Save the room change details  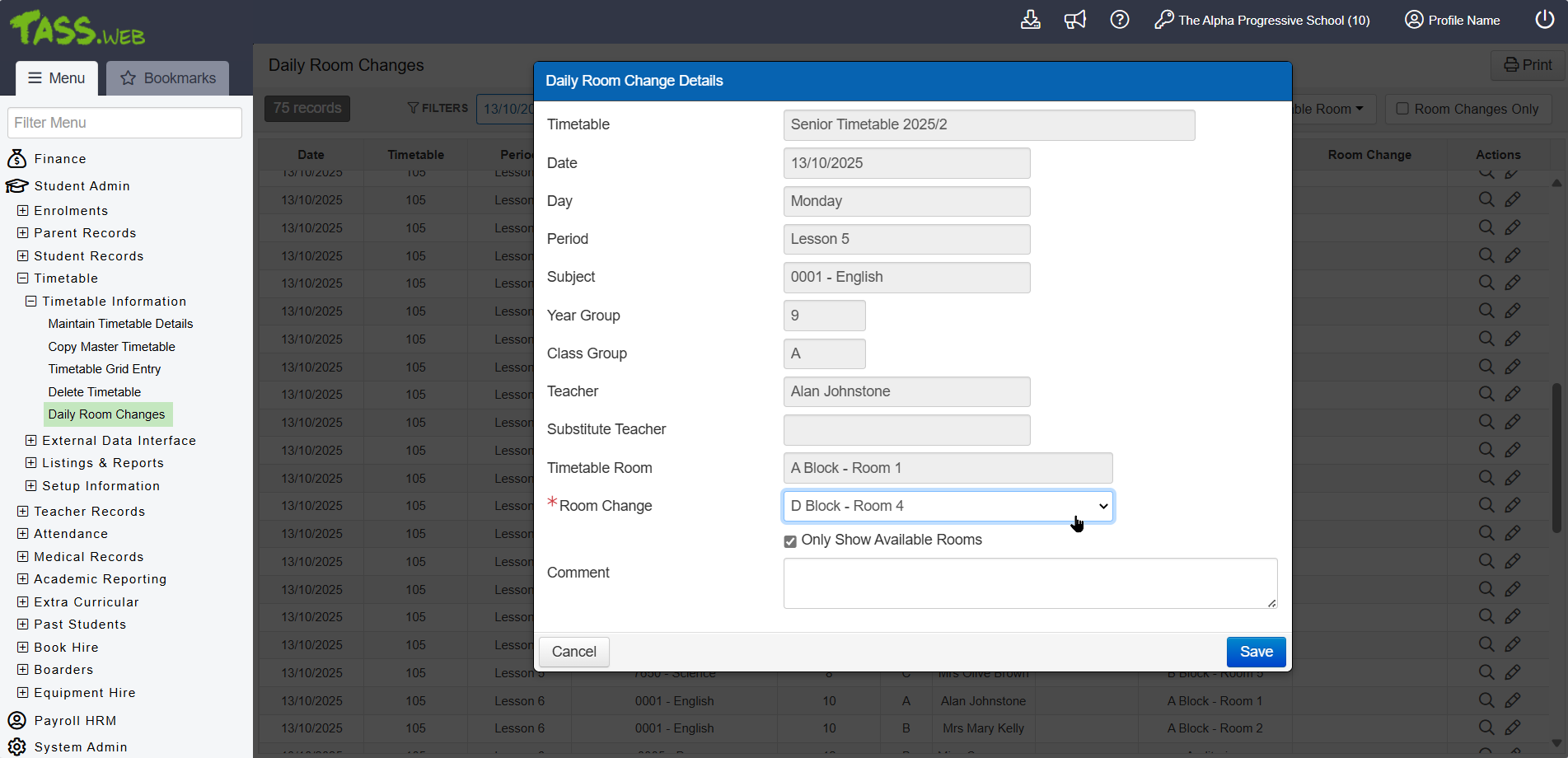click(x=1256, y=652)
